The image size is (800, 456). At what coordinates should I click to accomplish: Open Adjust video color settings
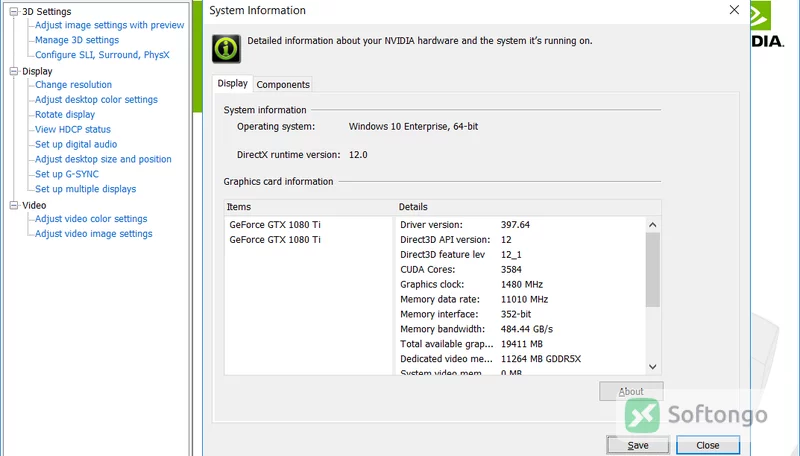click(91, 219)
